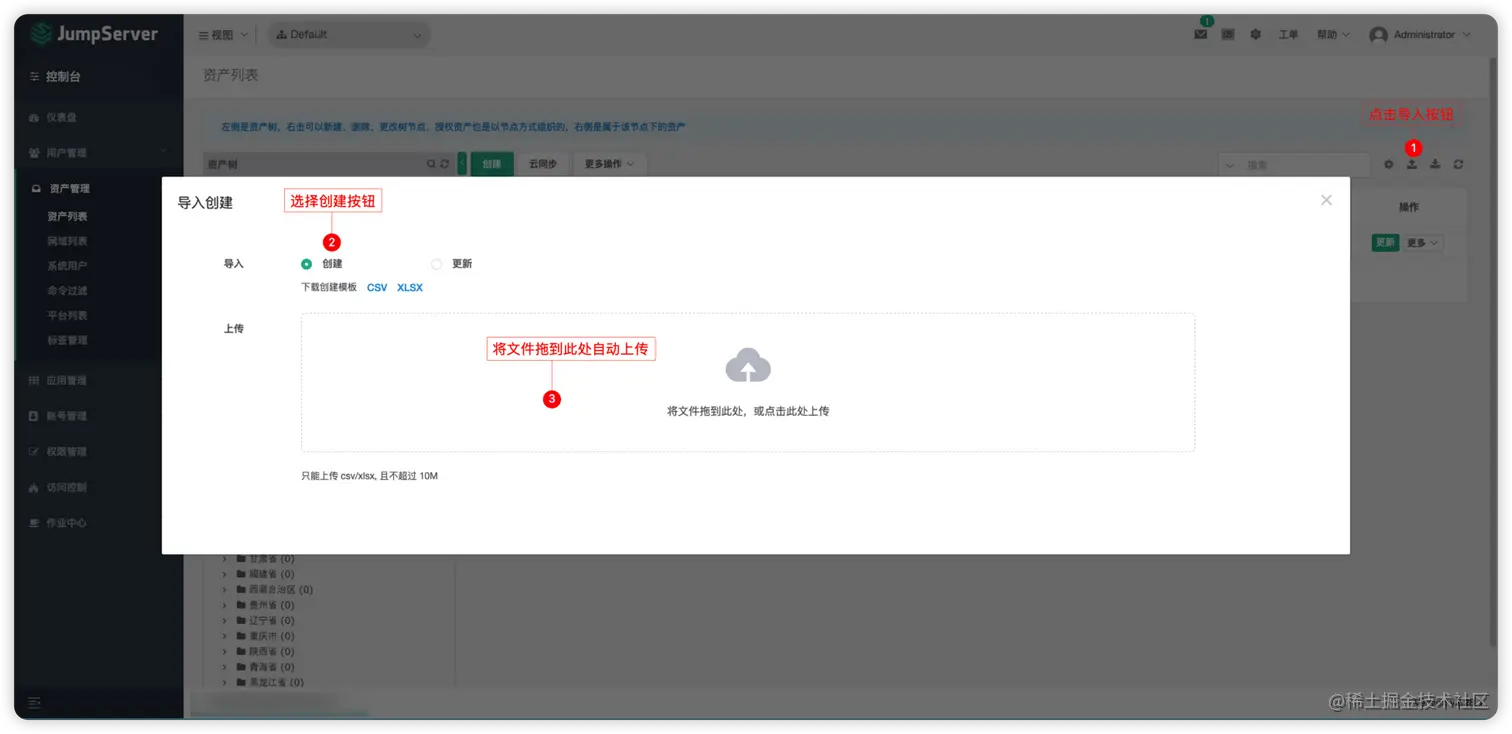Click the import icon above the asset table
Image resolution: width=1512 pixels, height=734 pixels.
pyautogui.click(x=1412, y=164)
